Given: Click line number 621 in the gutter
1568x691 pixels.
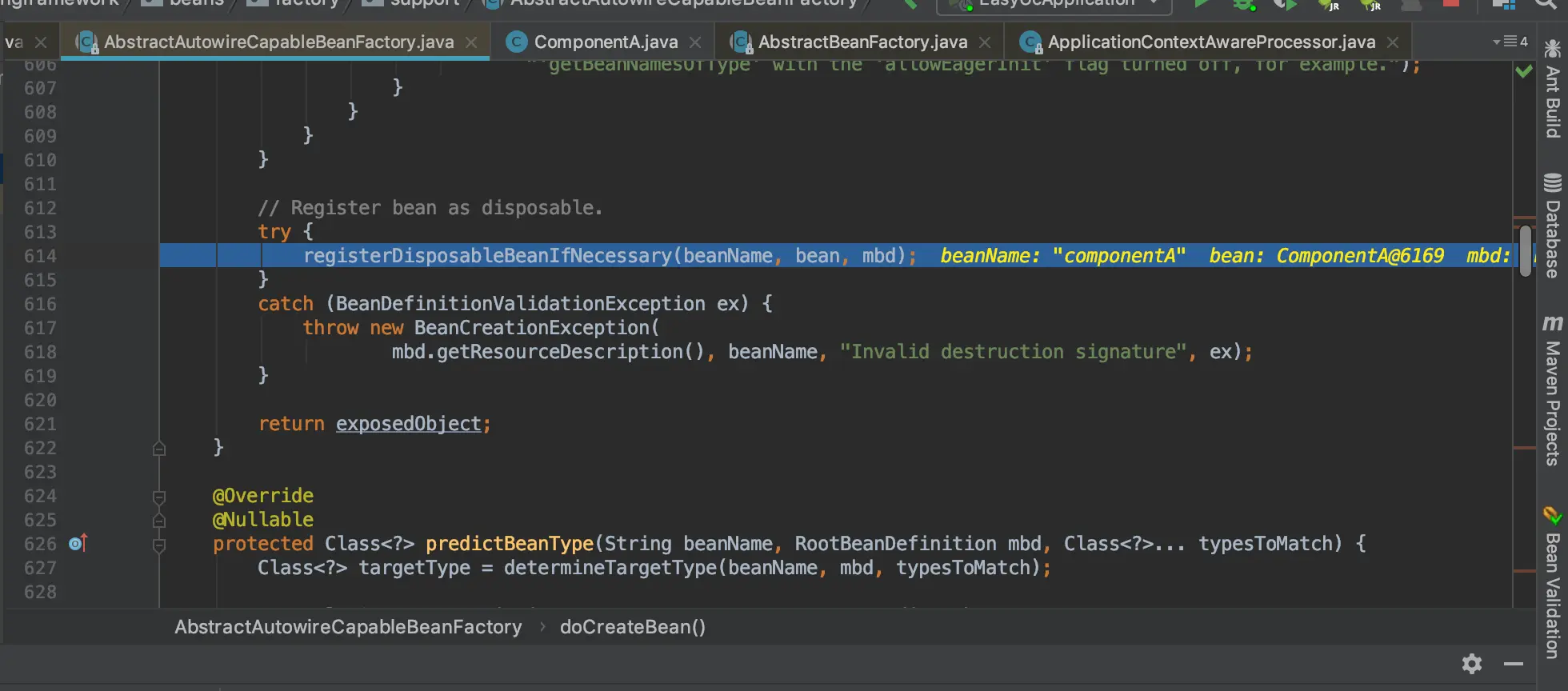Looking at the screenshot, I should point(40,424).
